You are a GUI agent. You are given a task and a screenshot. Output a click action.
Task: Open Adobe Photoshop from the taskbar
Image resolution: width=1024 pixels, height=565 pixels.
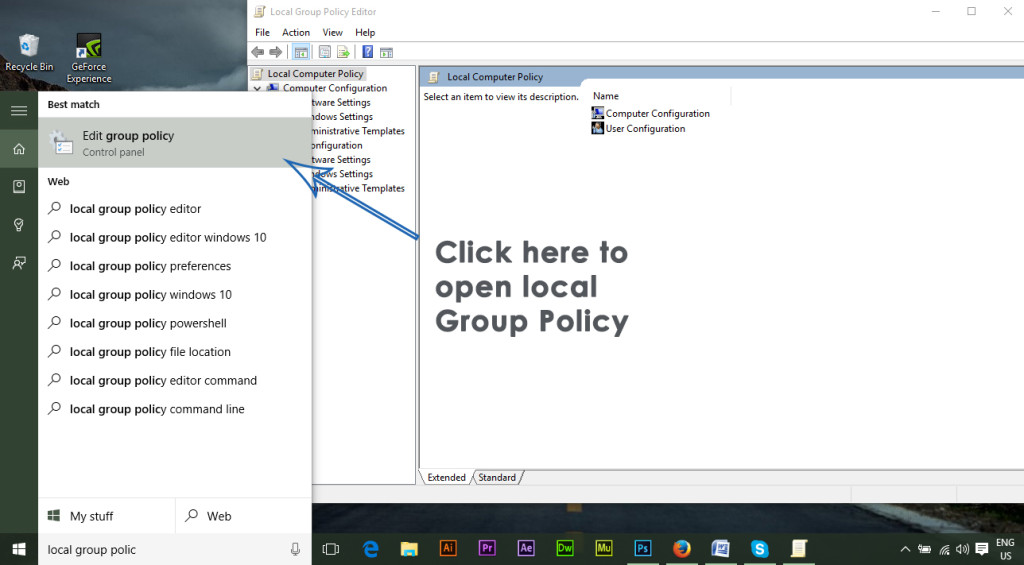[x=643, y=549]
